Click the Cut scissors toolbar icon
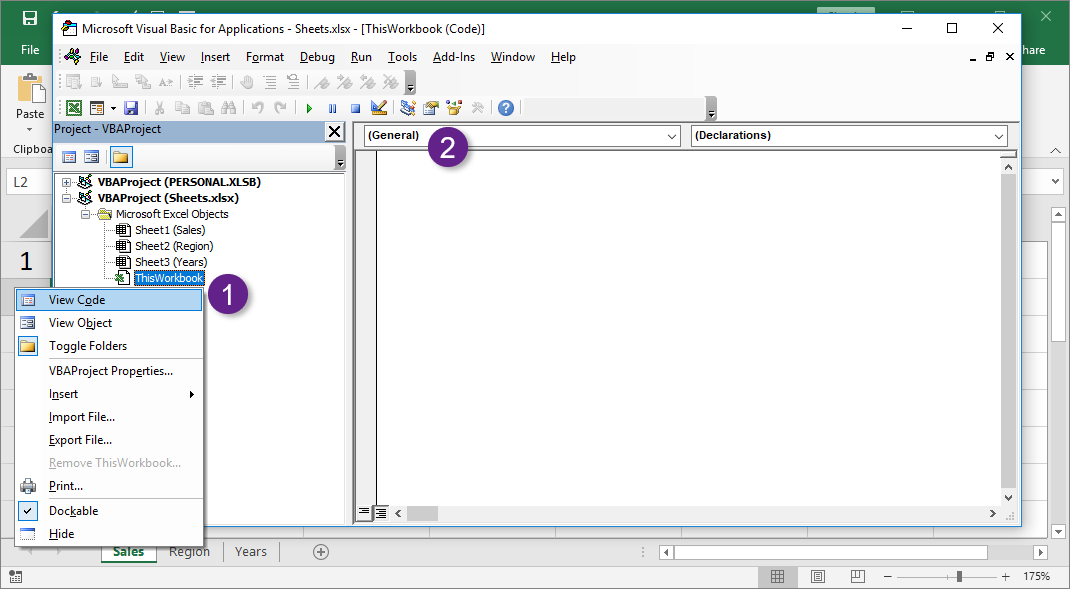Viewport: 1070px width, 589px height. coord(159,108)
